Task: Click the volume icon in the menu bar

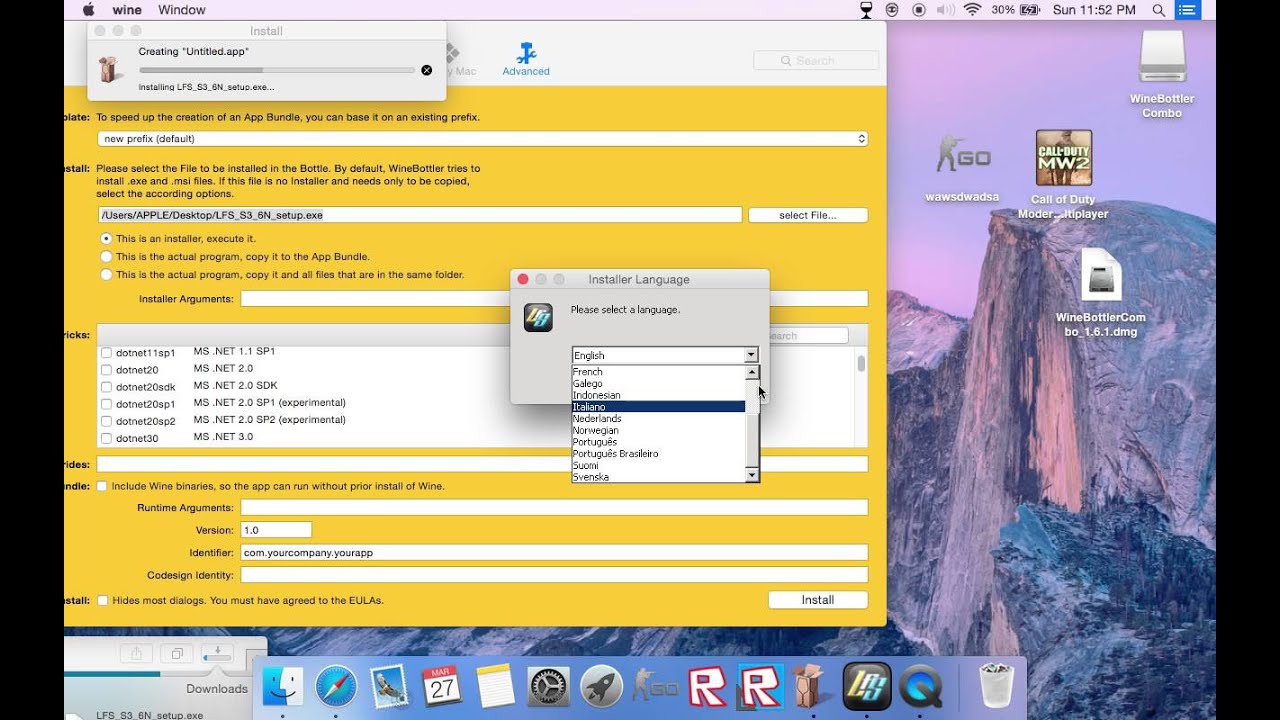Action: pyautogui.click(x=945, y=10)
